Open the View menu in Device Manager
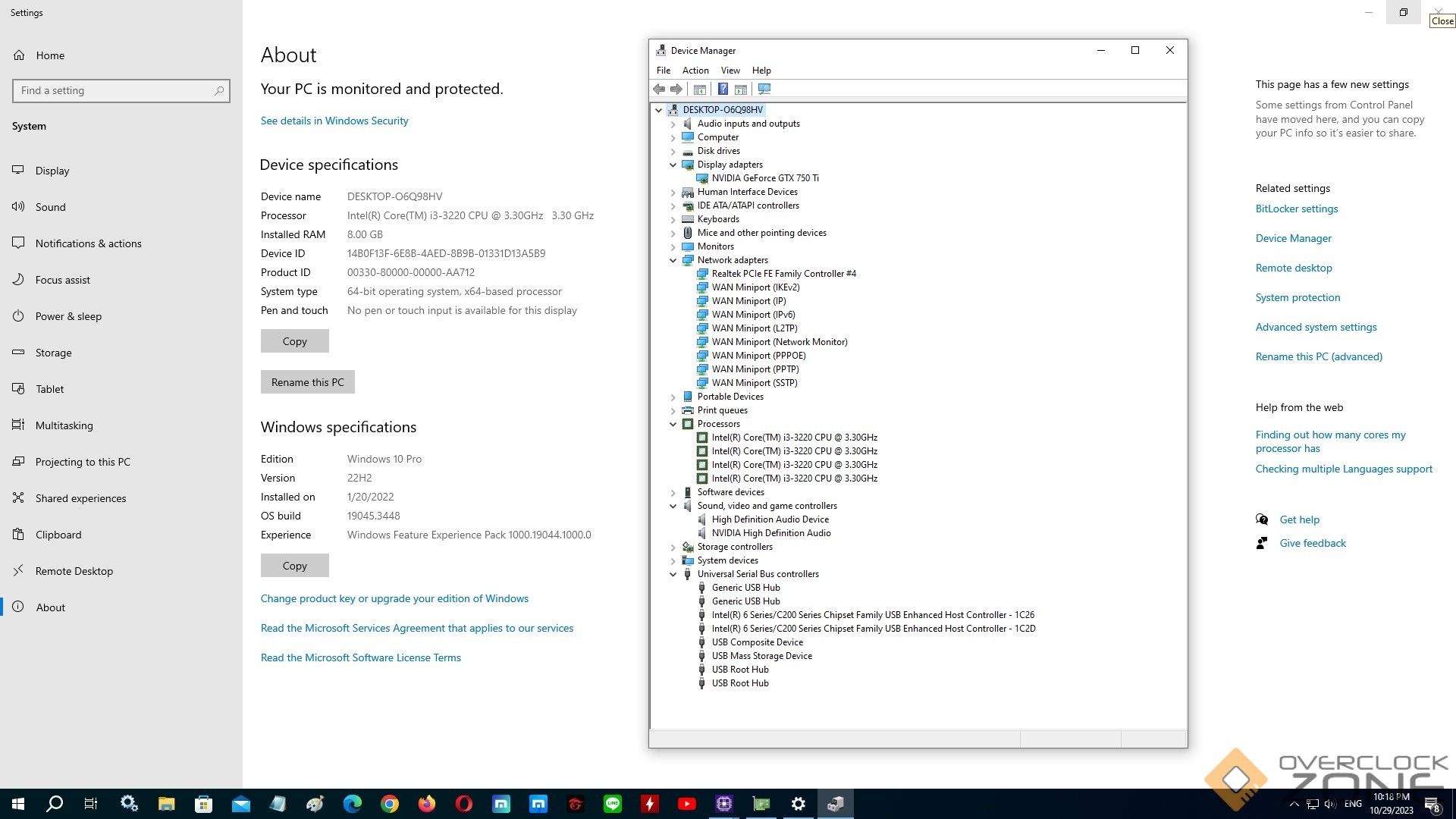 (x=730, y=71)
